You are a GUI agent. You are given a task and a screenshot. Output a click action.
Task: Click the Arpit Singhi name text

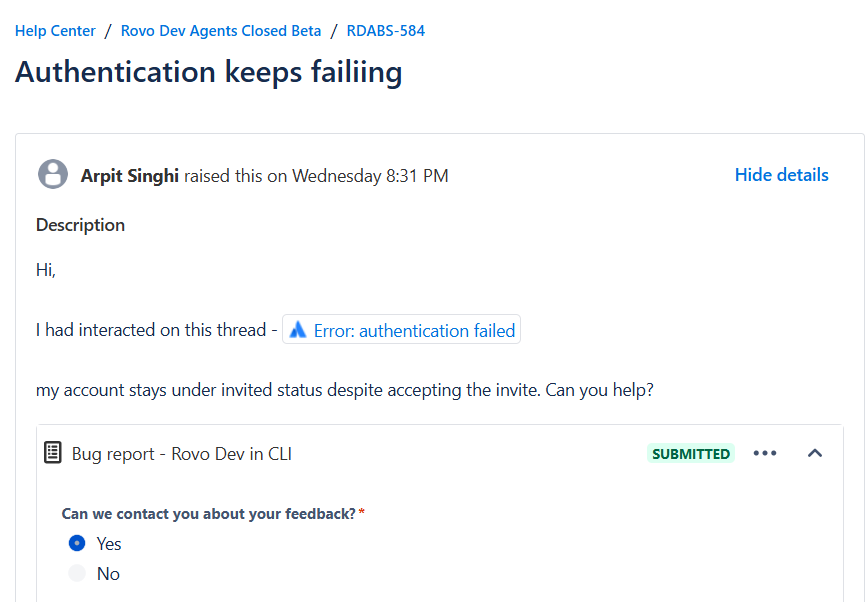[x=130, y=175]
